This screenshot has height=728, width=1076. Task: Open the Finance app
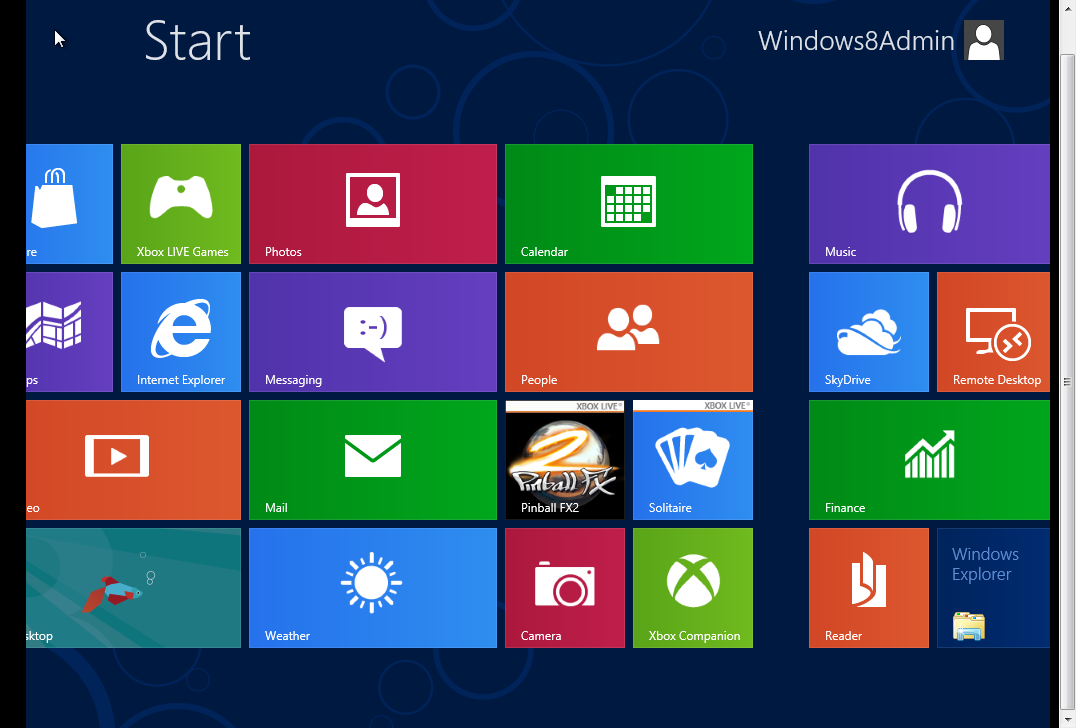point(928,460)
